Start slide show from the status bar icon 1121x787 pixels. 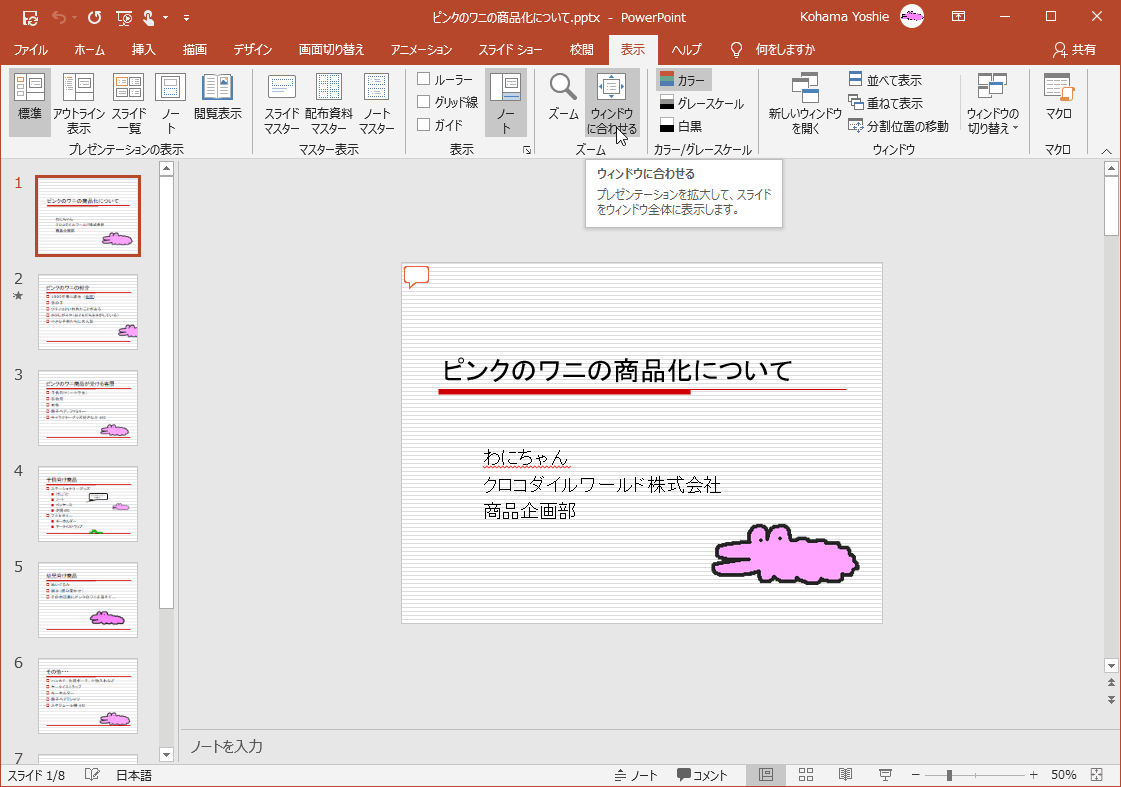(884, 774)
